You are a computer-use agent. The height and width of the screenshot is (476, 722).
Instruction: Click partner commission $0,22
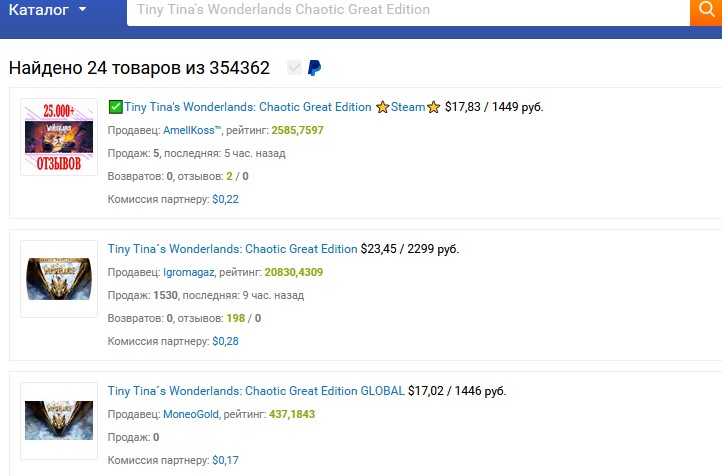[x=226, y=199]
